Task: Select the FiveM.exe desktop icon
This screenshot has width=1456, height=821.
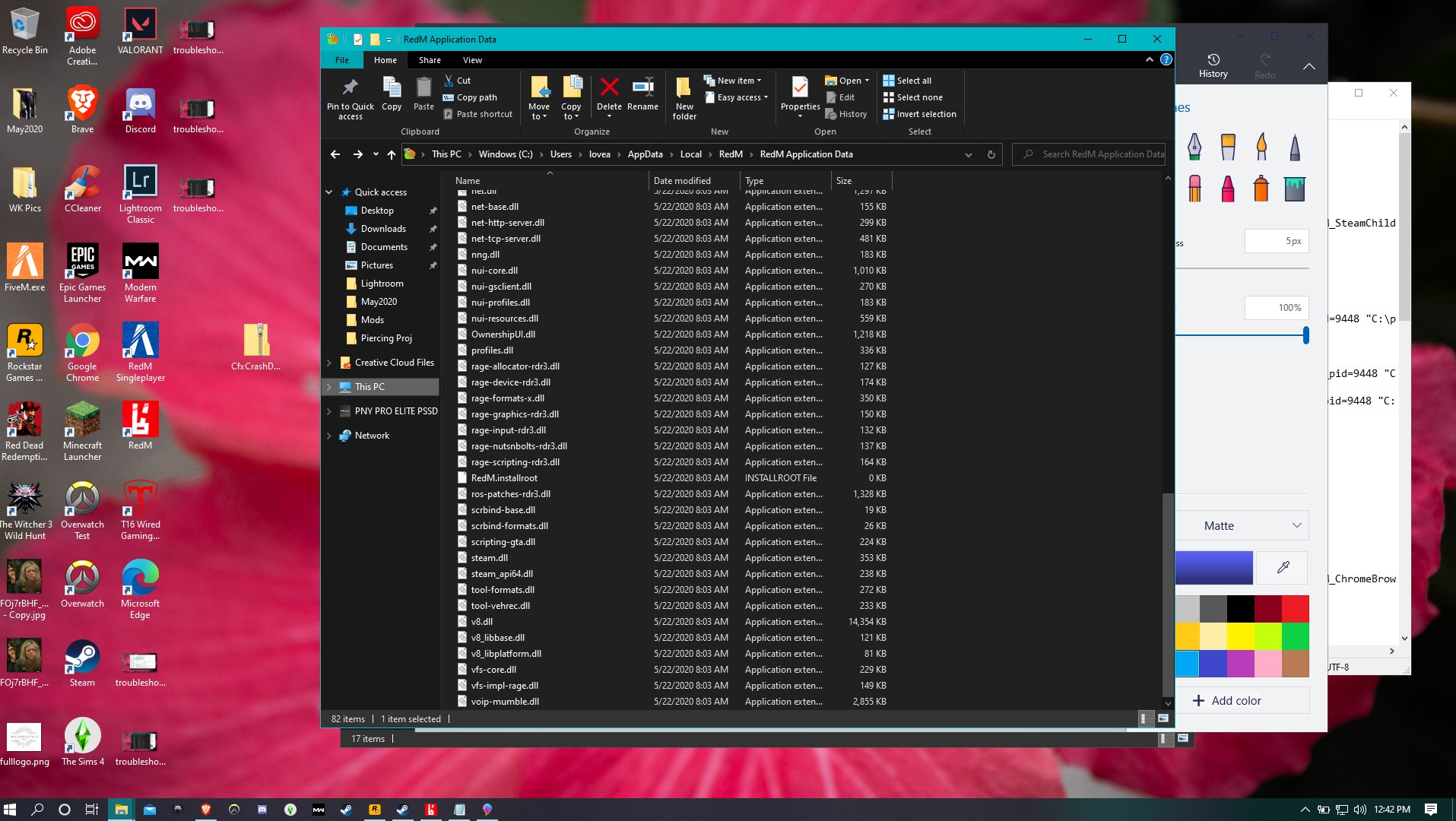Action: (25, 268)
